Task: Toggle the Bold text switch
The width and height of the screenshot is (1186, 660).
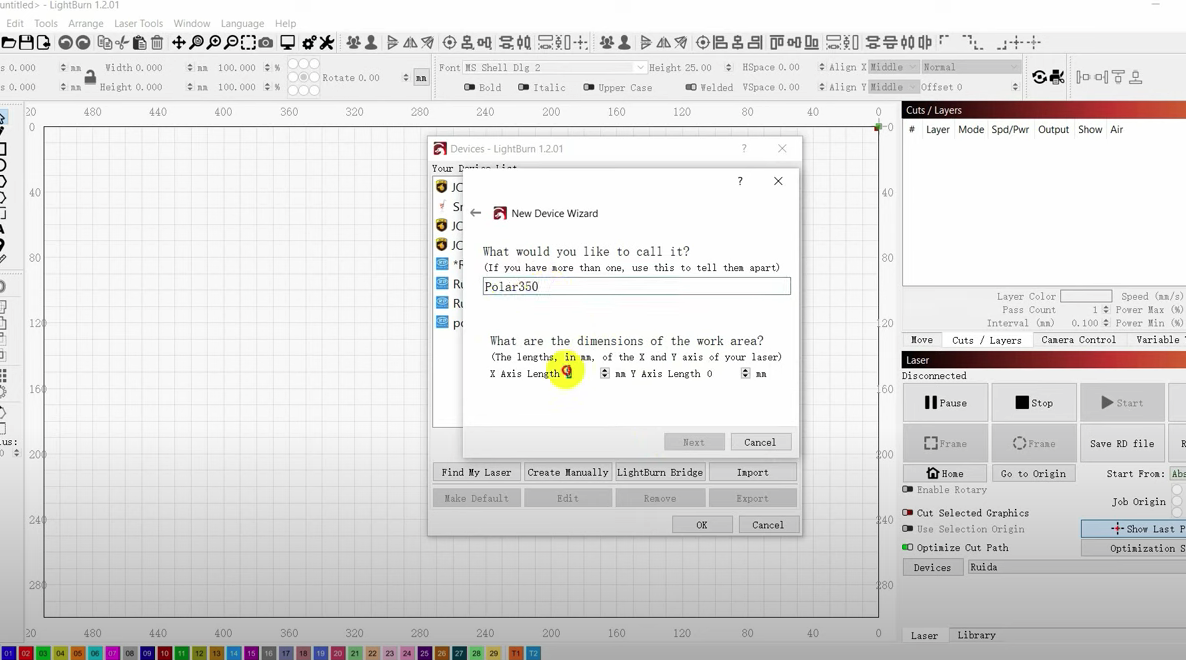Action: pyautogui.click(x=469, y=87)
